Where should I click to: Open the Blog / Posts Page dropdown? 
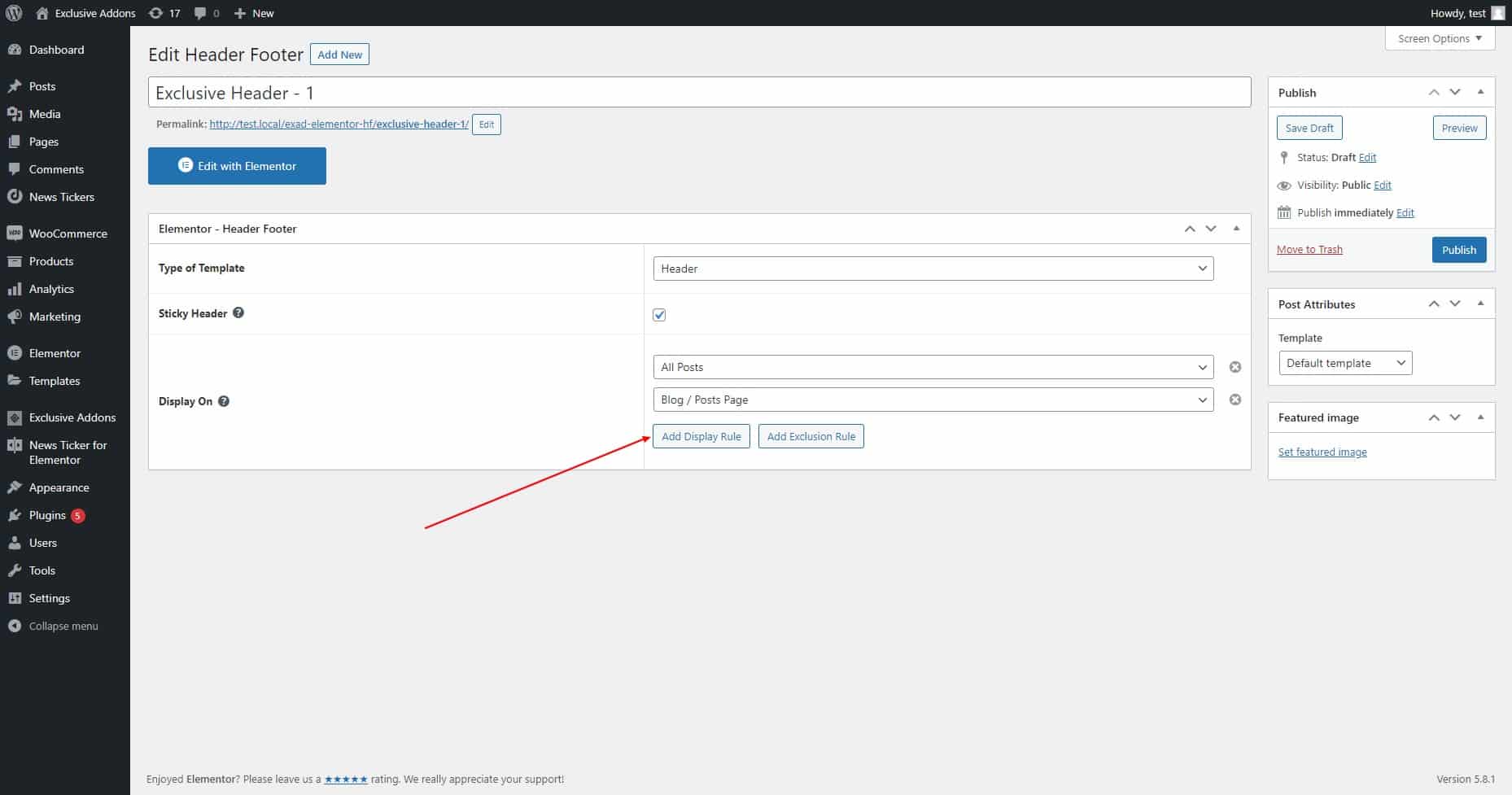tap(933, 400)
